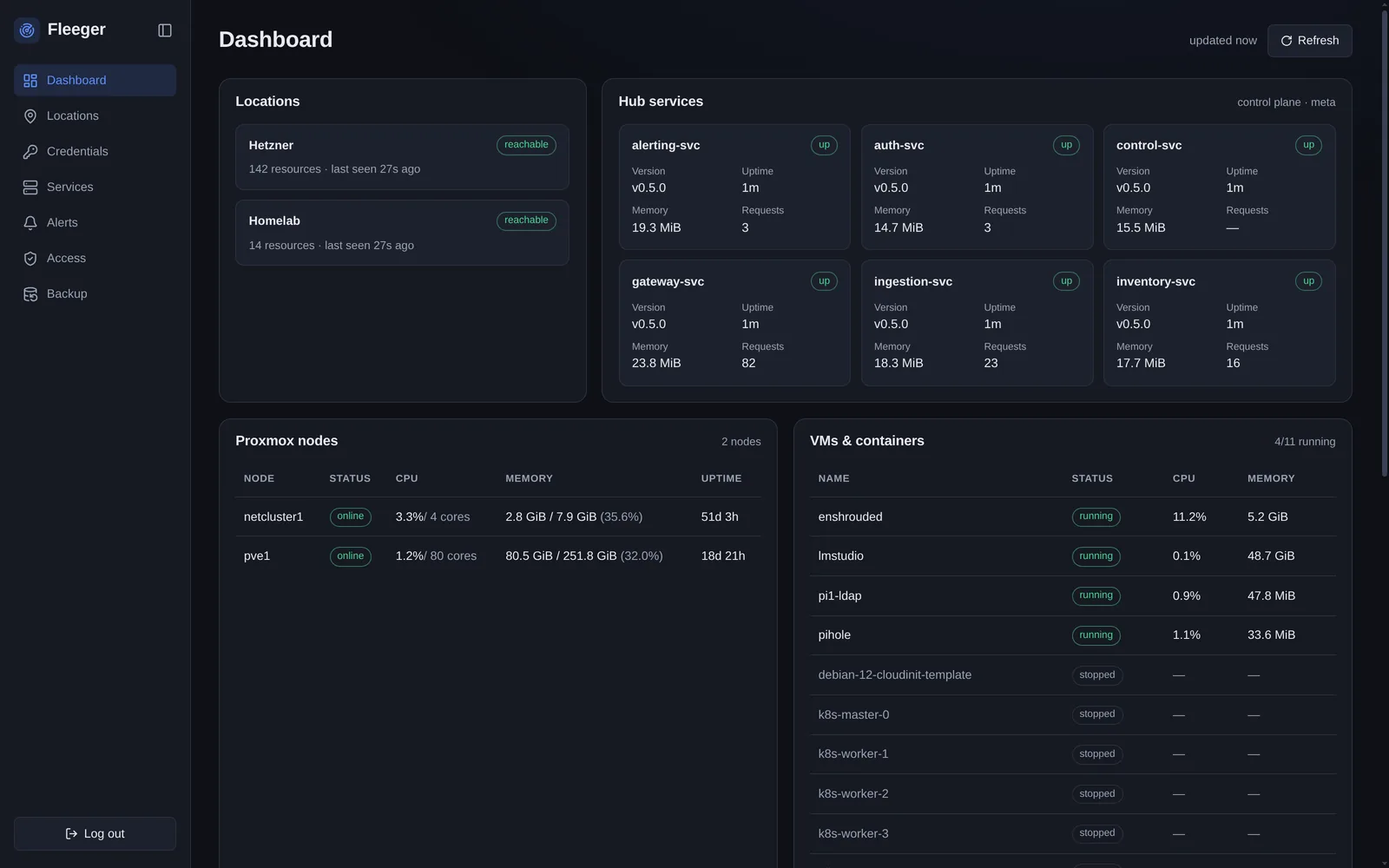Click the k8s-worker-2 VM name

click(x=853, y=794)
